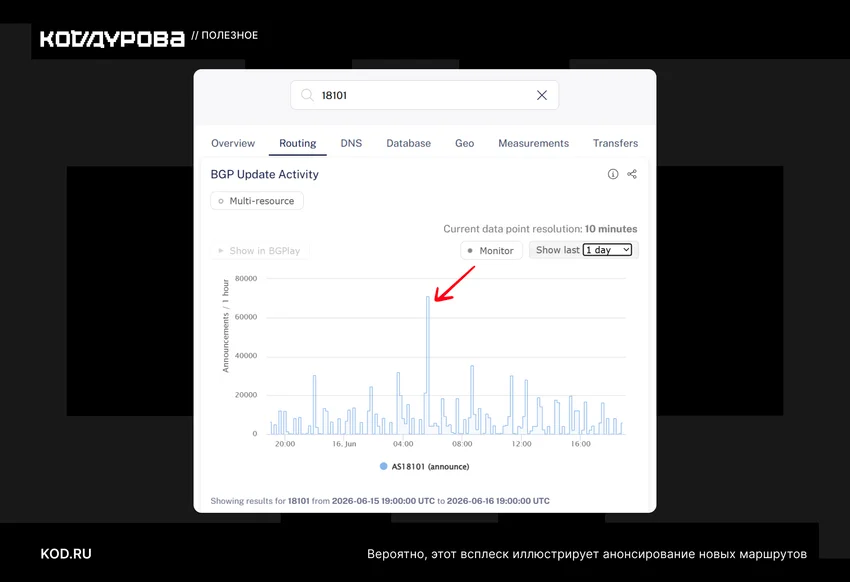Click the tallest spike in the chart
The width and height of the screenshot is (850, 582).
428,363
